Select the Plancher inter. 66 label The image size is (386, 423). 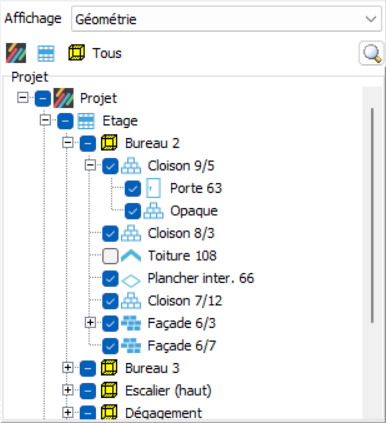(201, 278)
